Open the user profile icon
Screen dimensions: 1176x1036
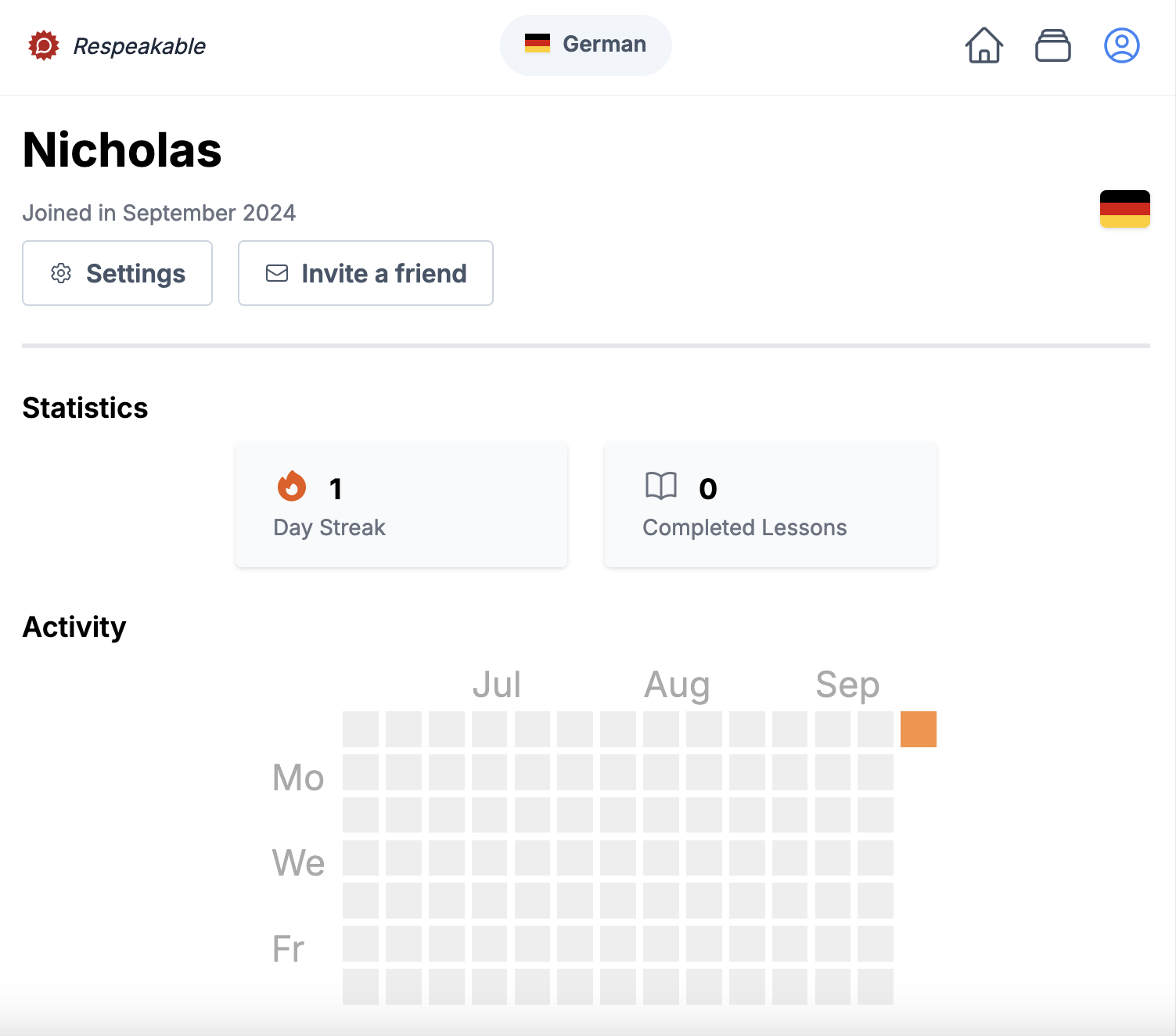click(1121, 45)
